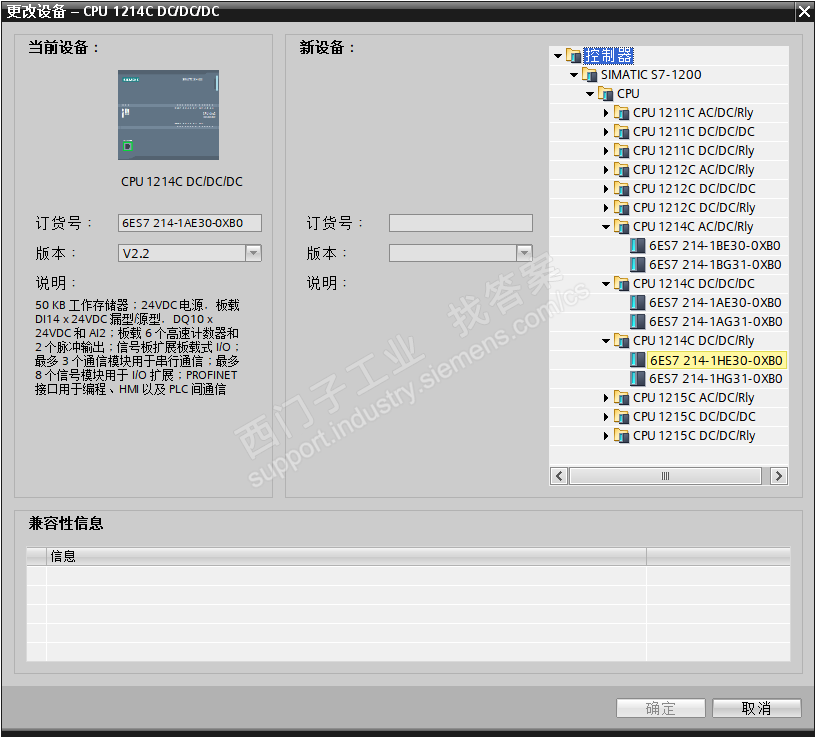Viewport: 816px width, 738px height.
Task: Click the CPU 1212C DC/DC/DC folder icon
Action: coord(622,188)
